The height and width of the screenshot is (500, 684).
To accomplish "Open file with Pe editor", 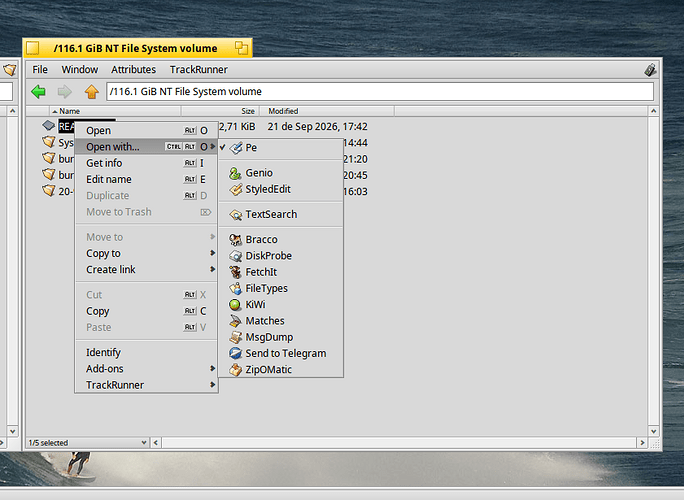I will [281, 147].
